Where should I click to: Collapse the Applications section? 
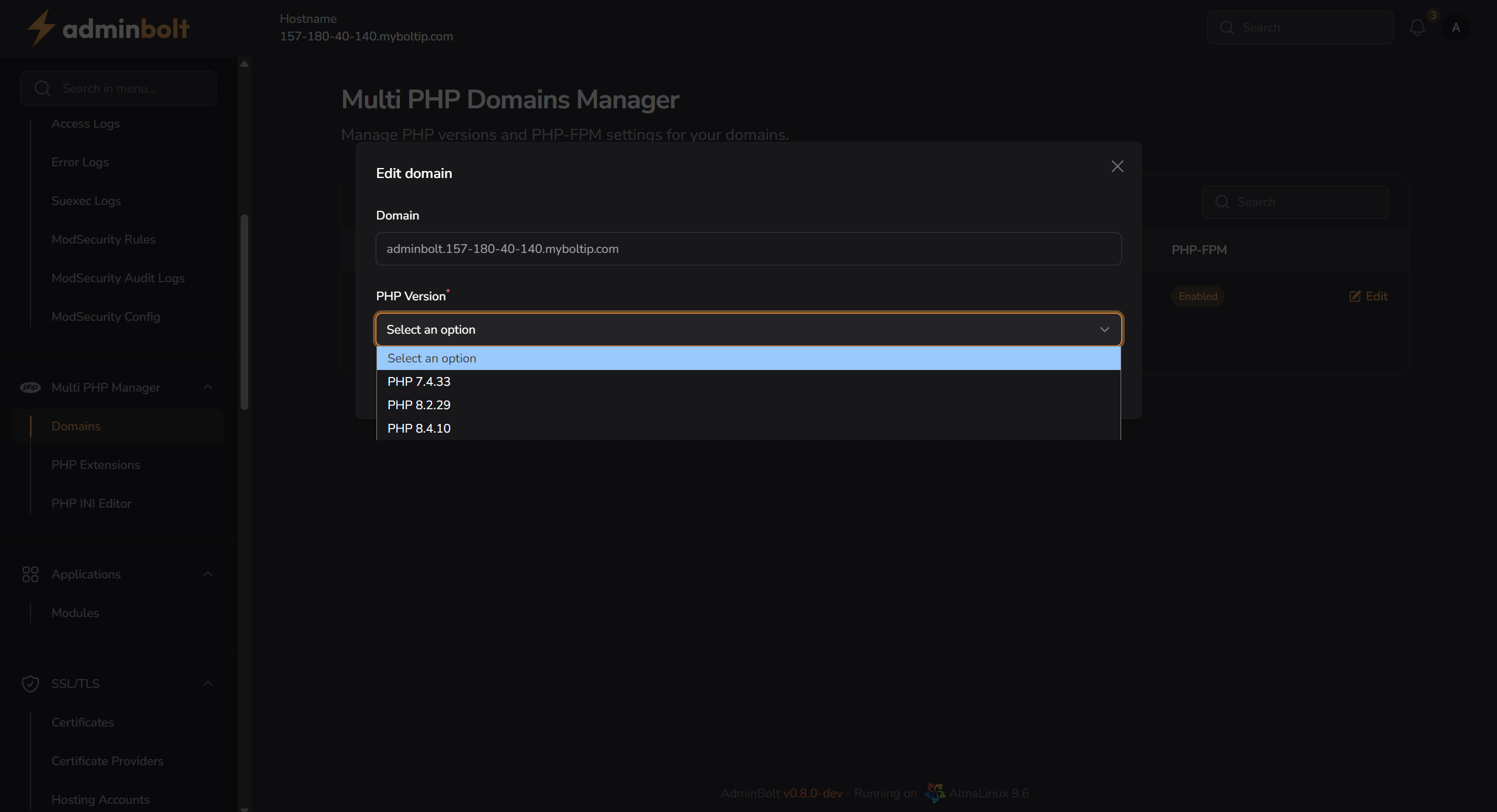point(208,574)
